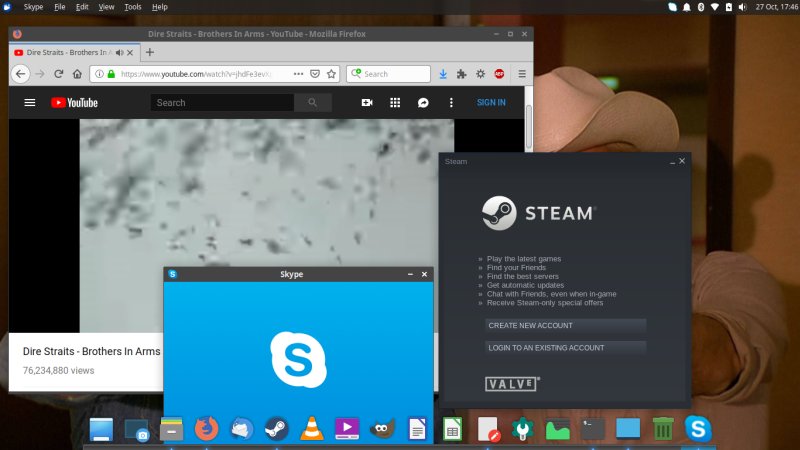
Task: Open the gear extension icon in Firefox toolbar
Action: [481, 74]
